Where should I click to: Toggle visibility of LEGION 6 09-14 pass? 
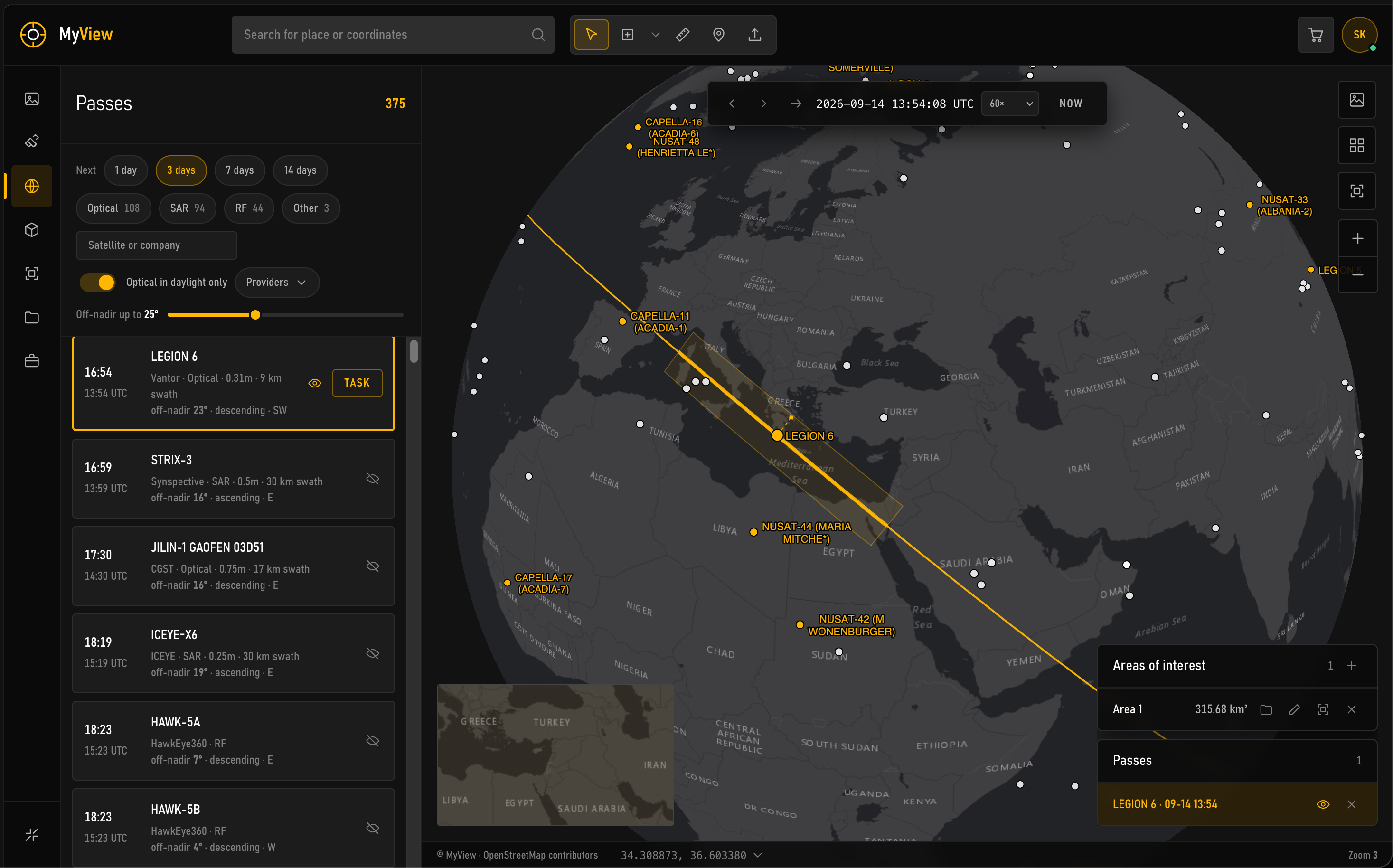pos(1323,804)
